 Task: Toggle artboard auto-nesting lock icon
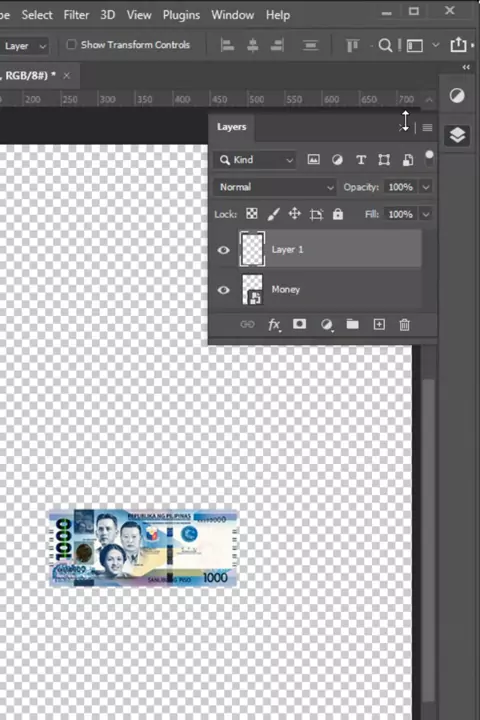pos(316,214)
